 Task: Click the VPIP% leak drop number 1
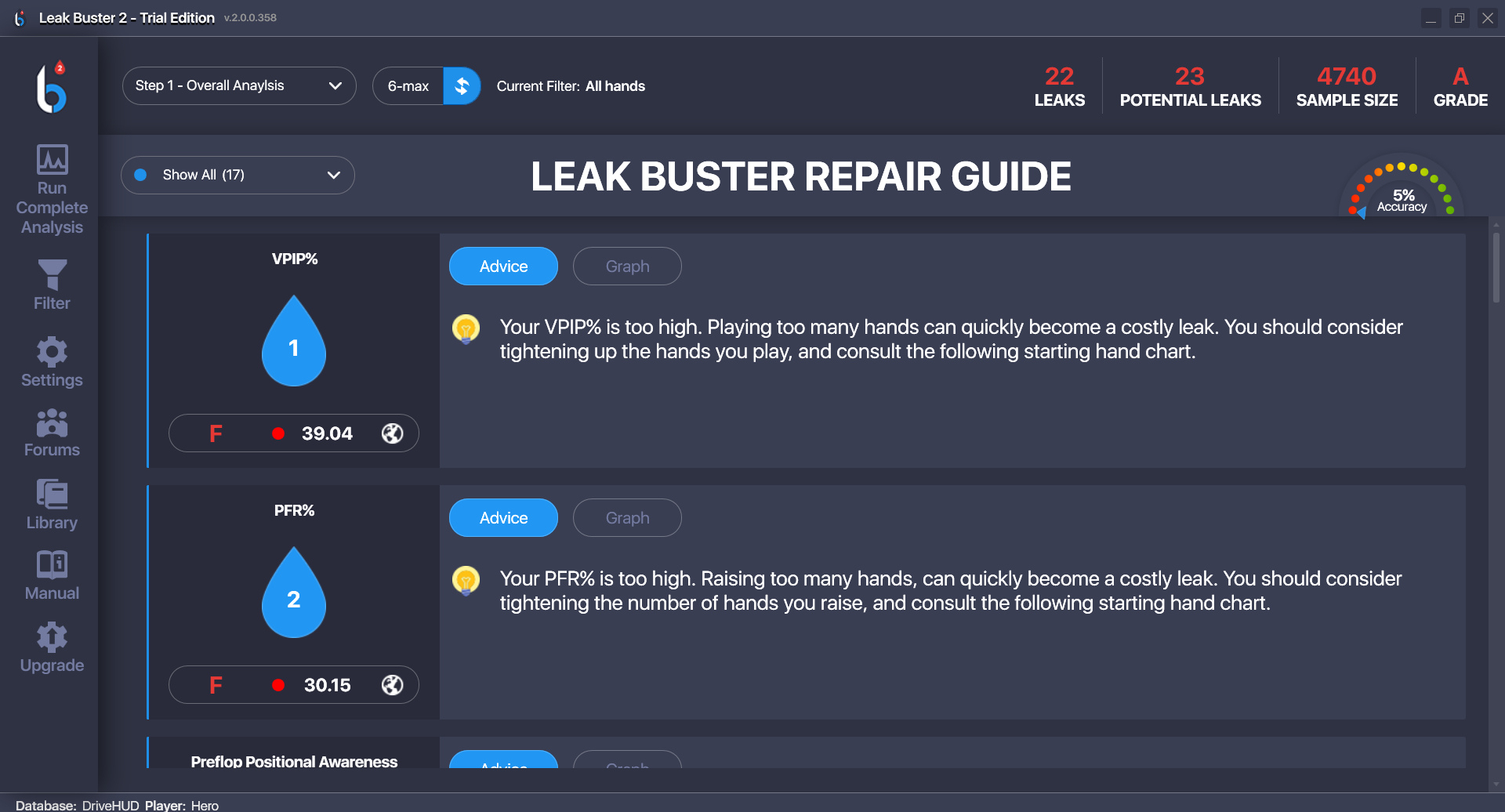click(x=293, y=341)
